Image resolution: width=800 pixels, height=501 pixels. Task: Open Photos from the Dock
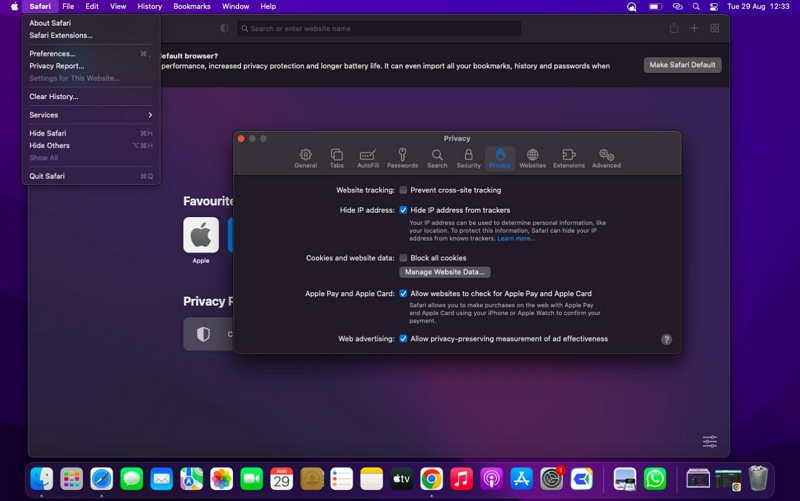[x=221, y=479]
